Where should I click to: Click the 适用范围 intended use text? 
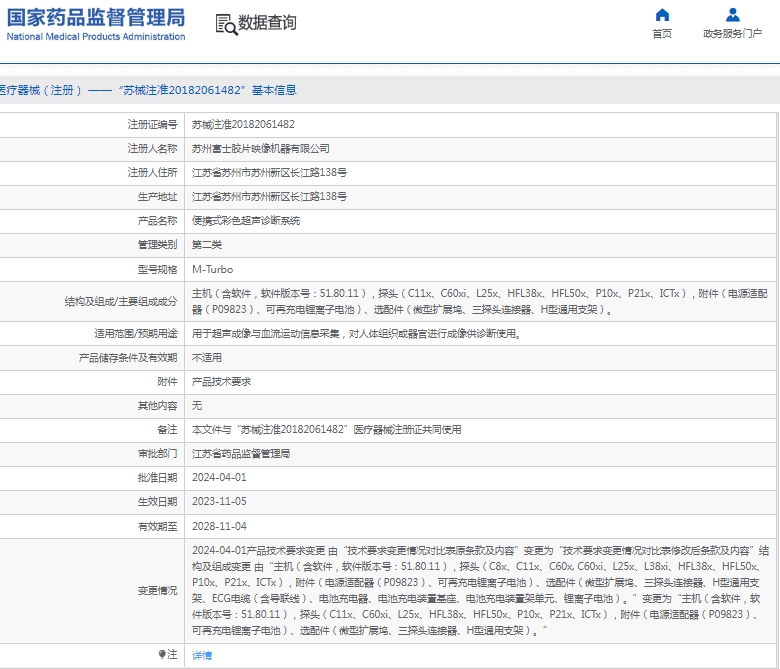tap(357, 334)
